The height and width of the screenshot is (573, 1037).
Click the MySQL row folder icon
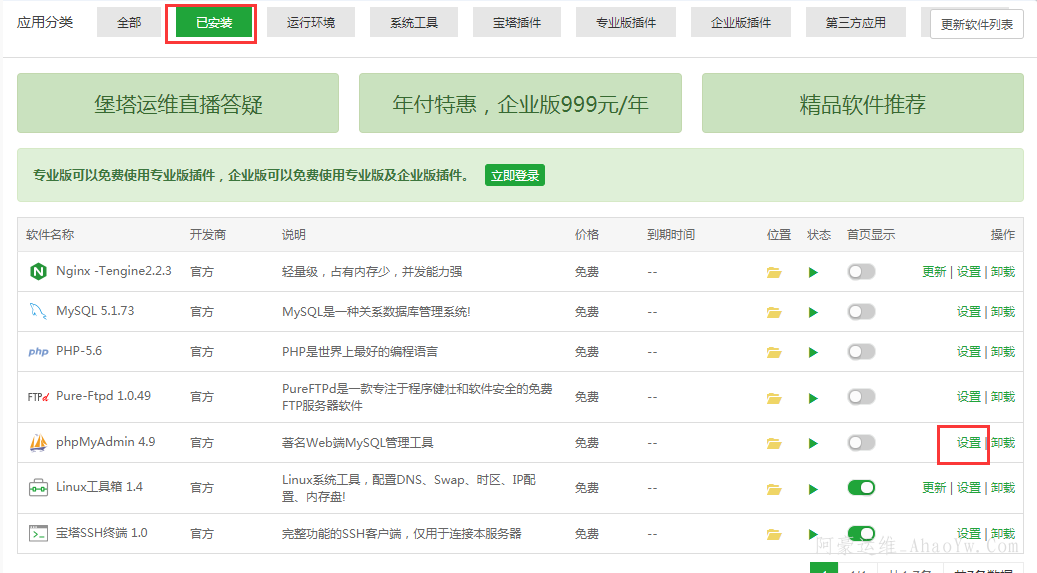coord(774,312)
